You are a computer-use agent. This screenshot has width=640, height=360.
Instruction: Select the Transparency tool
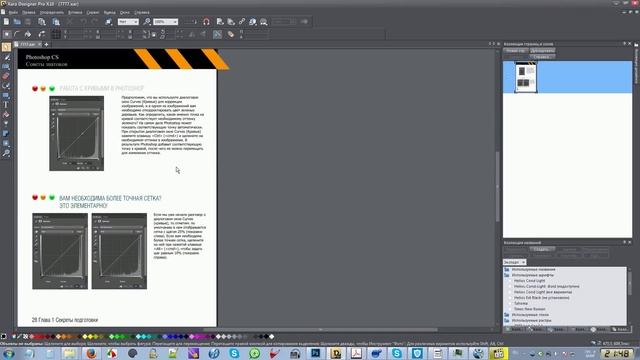6,124
